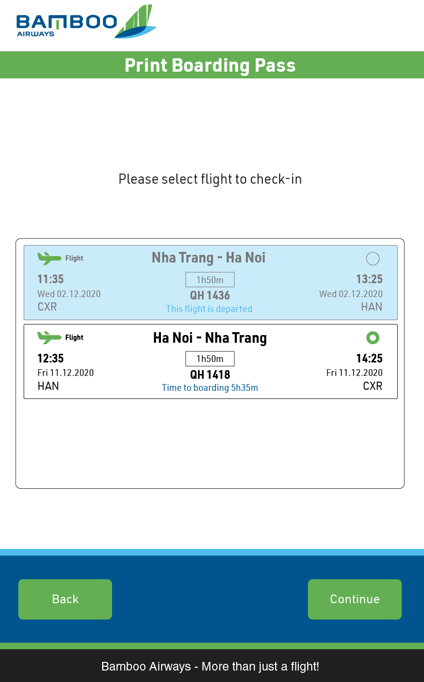424x682 pixels.
Task: Click the 'More than just a flight' footer slogan
Action: point(260,666)
